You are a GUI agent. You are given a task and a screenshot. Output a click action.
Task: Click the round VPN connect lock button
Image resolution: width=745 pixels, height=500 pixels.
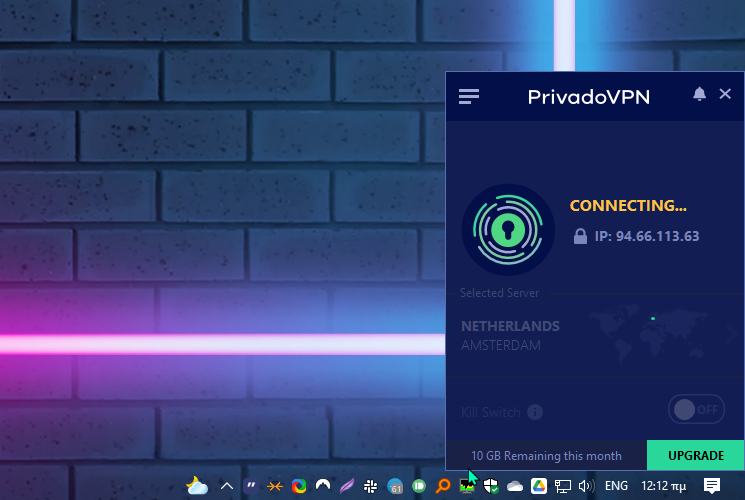pos(508,230)
